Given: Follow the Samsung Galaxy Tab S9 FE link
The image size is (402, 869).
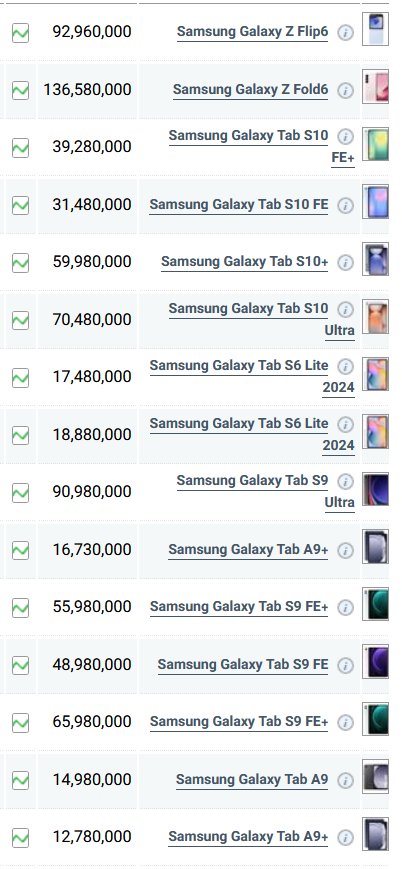Looking at the screenshot, I should click(x=243, y=664).
